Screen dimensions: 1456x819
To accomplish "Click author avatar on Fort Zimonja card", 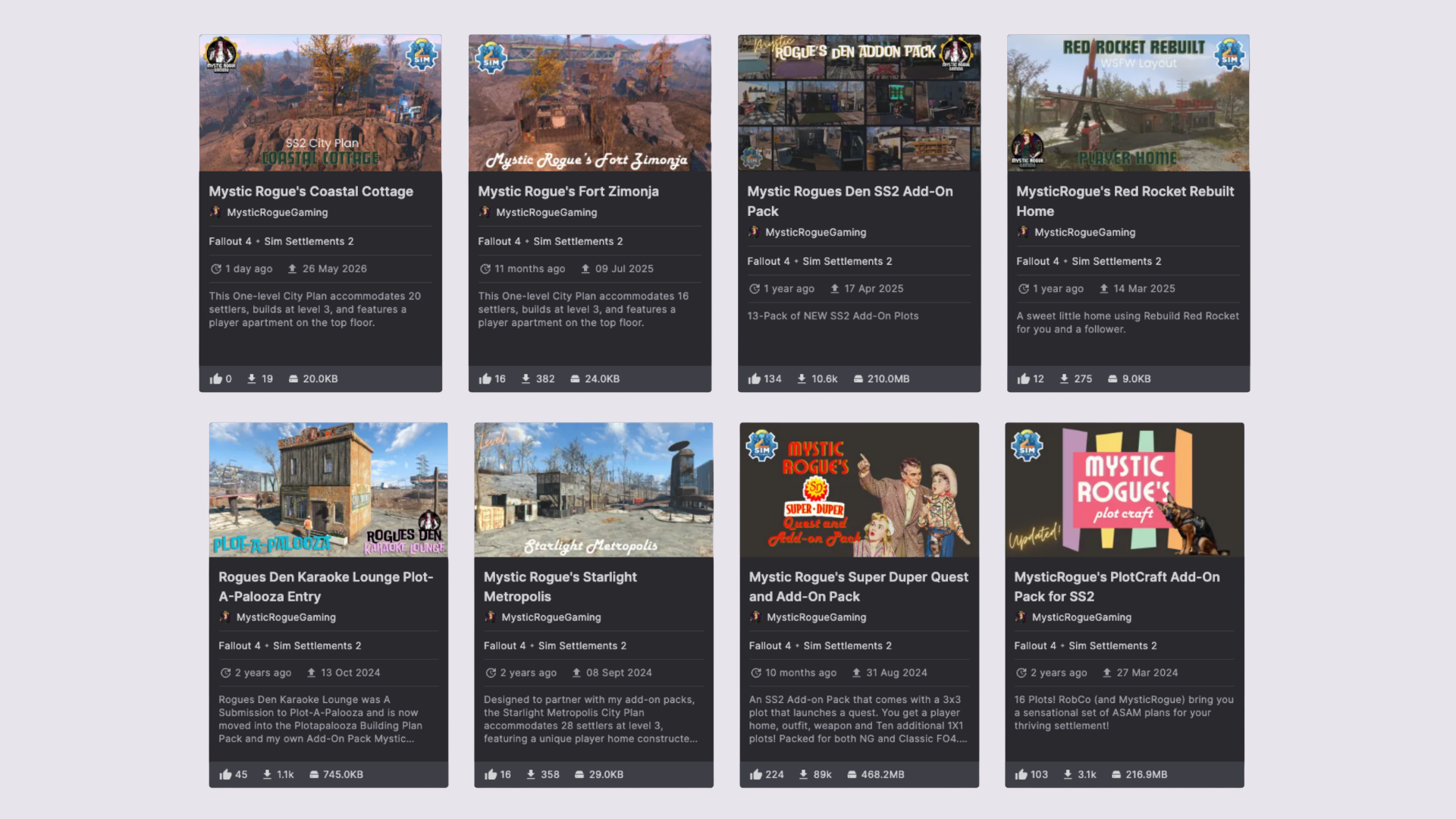I will pyautogui.click(x=485, y=212).
